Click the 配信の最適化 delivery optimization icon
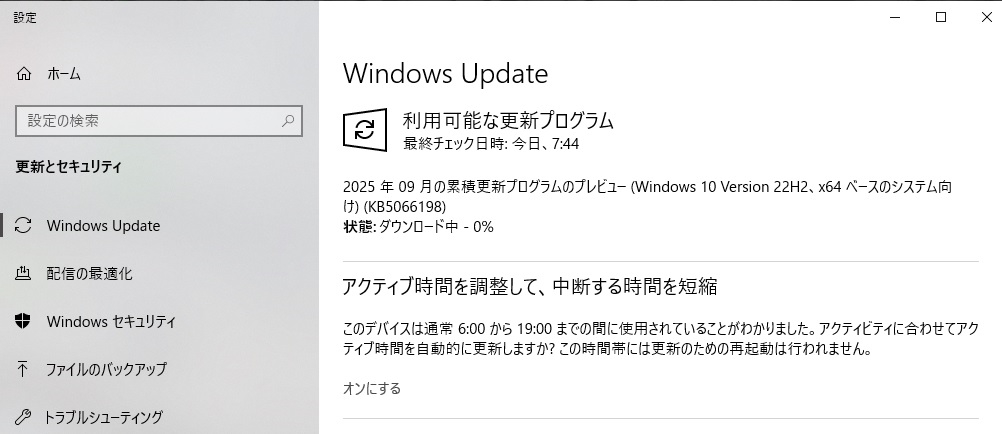This screenshot has width=1002, height=434. tap(25, 273)
